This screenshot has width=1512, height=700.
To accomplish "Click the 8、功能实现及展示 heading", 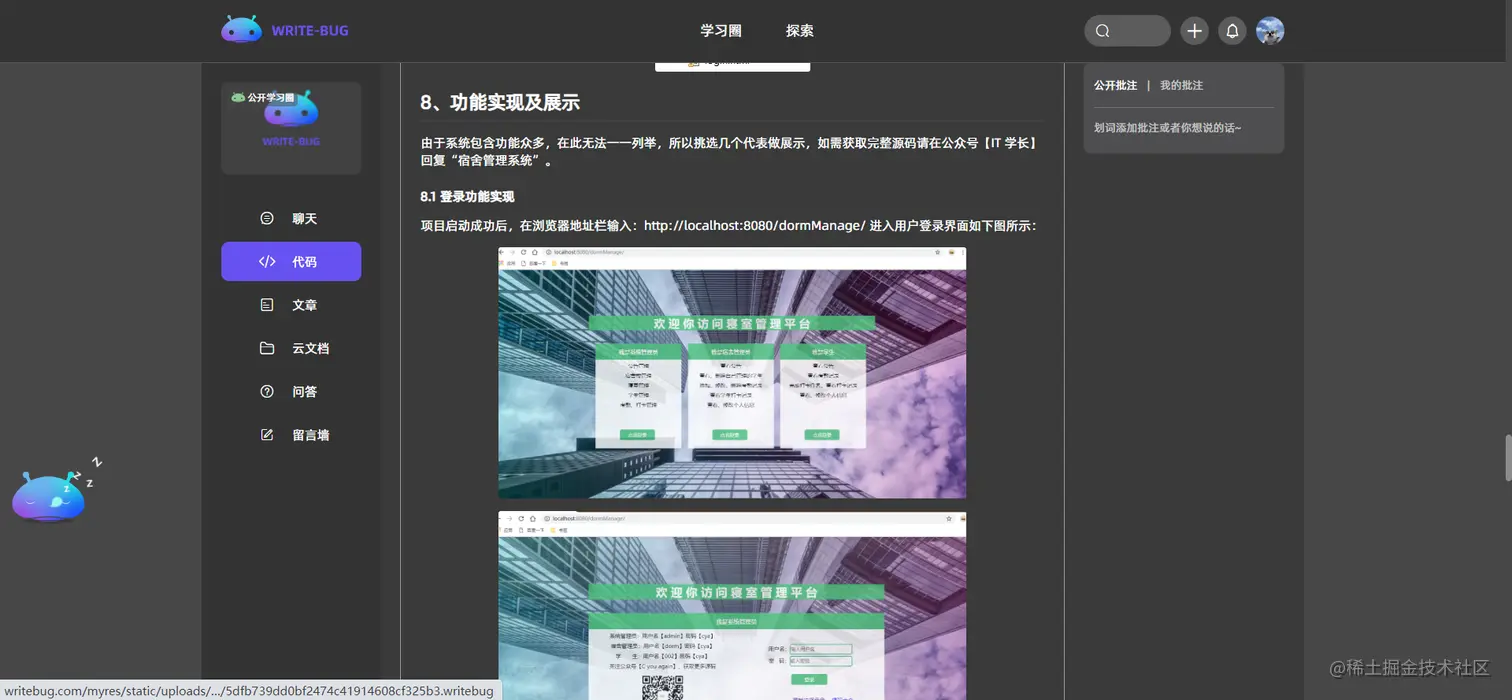I will [500, 103].
